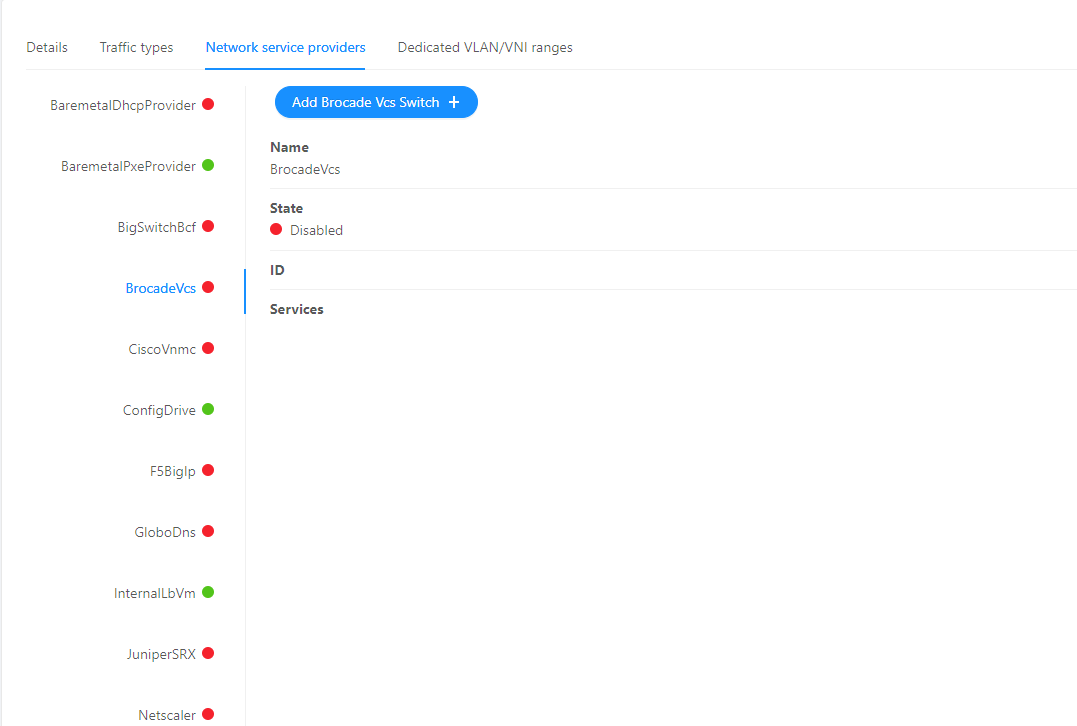Image resolution: width=1077 pixels, height=726 pixels.
Task: Click the ID field label
Action: pos(277,271)
